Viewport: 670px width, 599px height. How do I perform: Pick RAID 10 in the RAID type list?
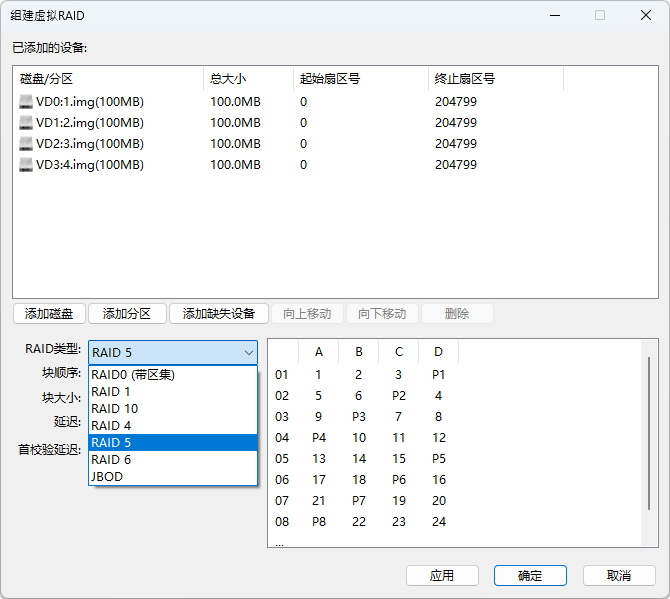[x=173, y=409]
